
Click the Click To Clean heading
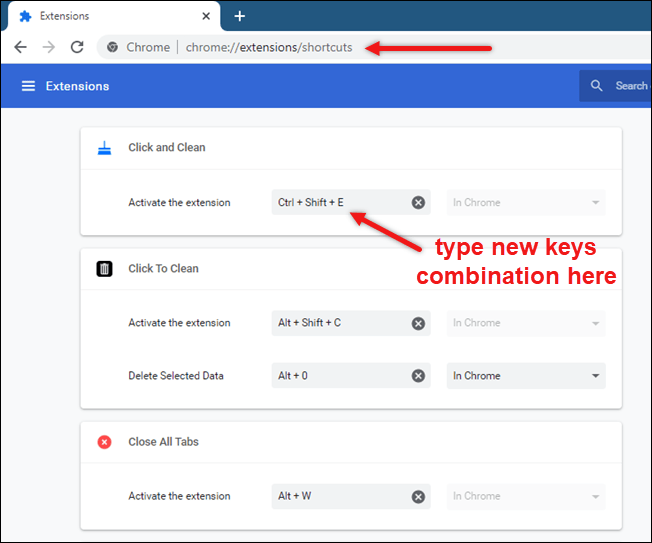[x=163, y=269]
